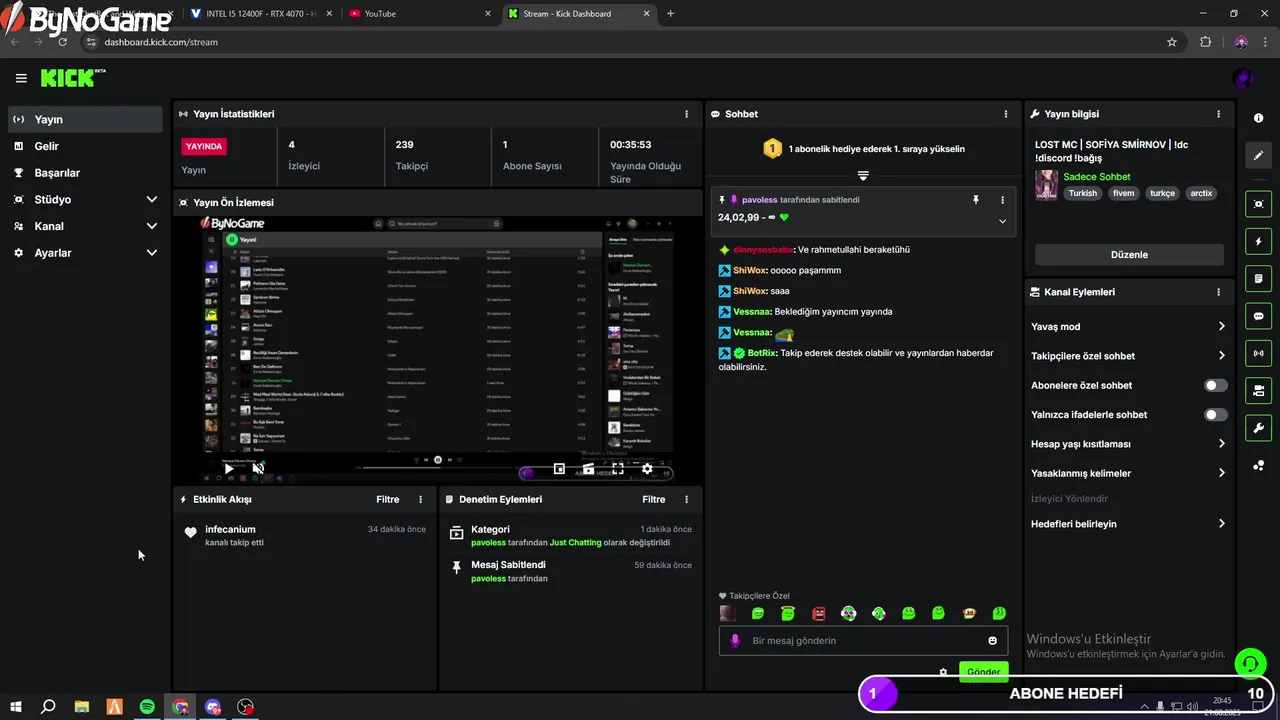This screenshot has height=720, width=1280.
Task: Toggle the chat bubble panel icon in the right sidebar
Action: click(x=1258, y=316)
